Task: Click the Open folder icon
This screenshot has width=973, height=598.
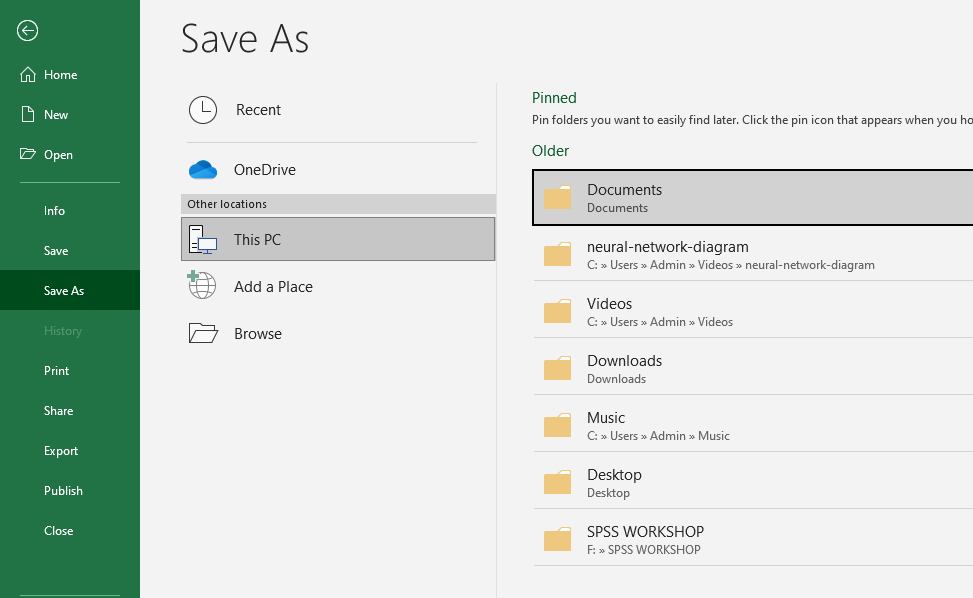Action: [x=28, y=155]
